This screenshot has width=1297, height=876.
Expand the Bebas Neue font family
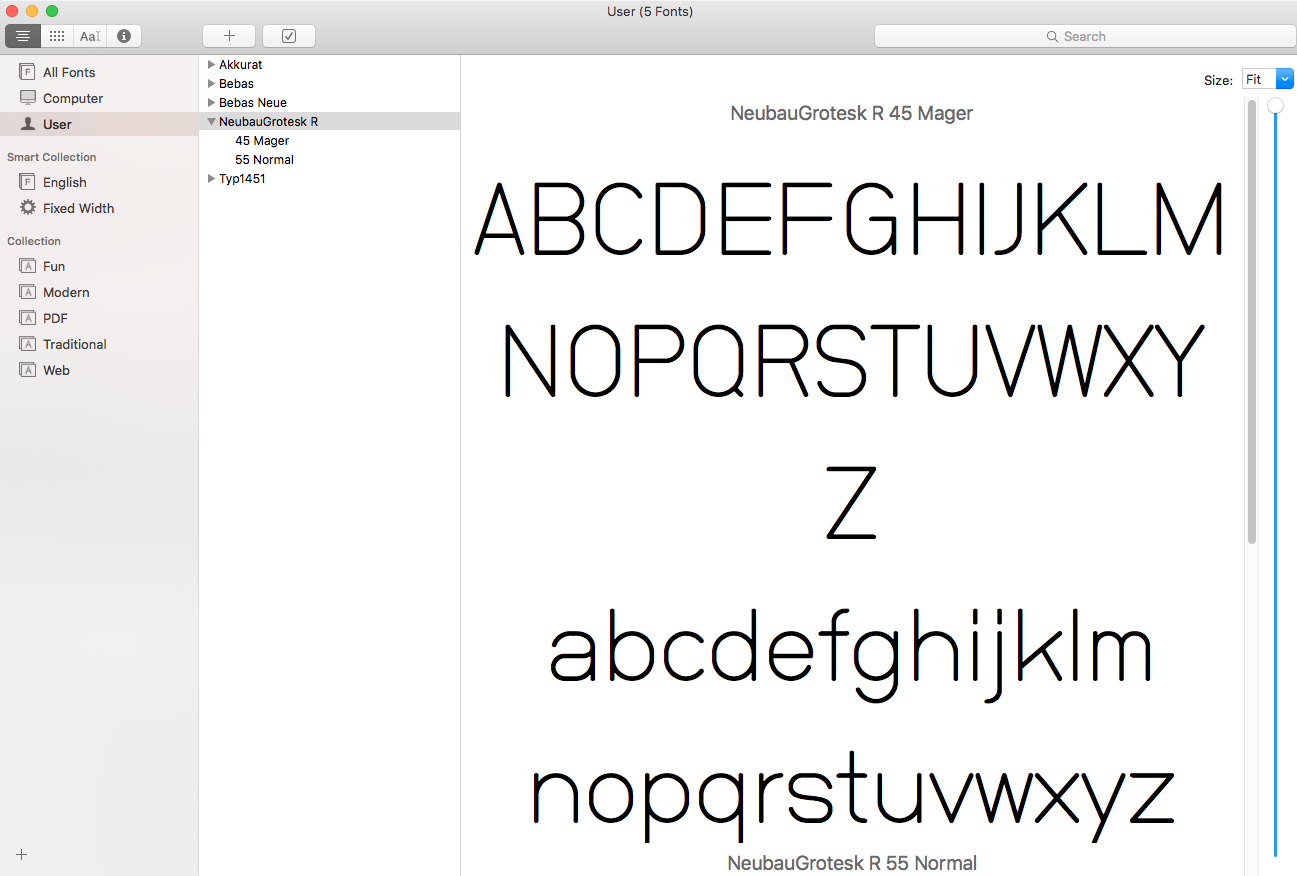pos(211,103)
